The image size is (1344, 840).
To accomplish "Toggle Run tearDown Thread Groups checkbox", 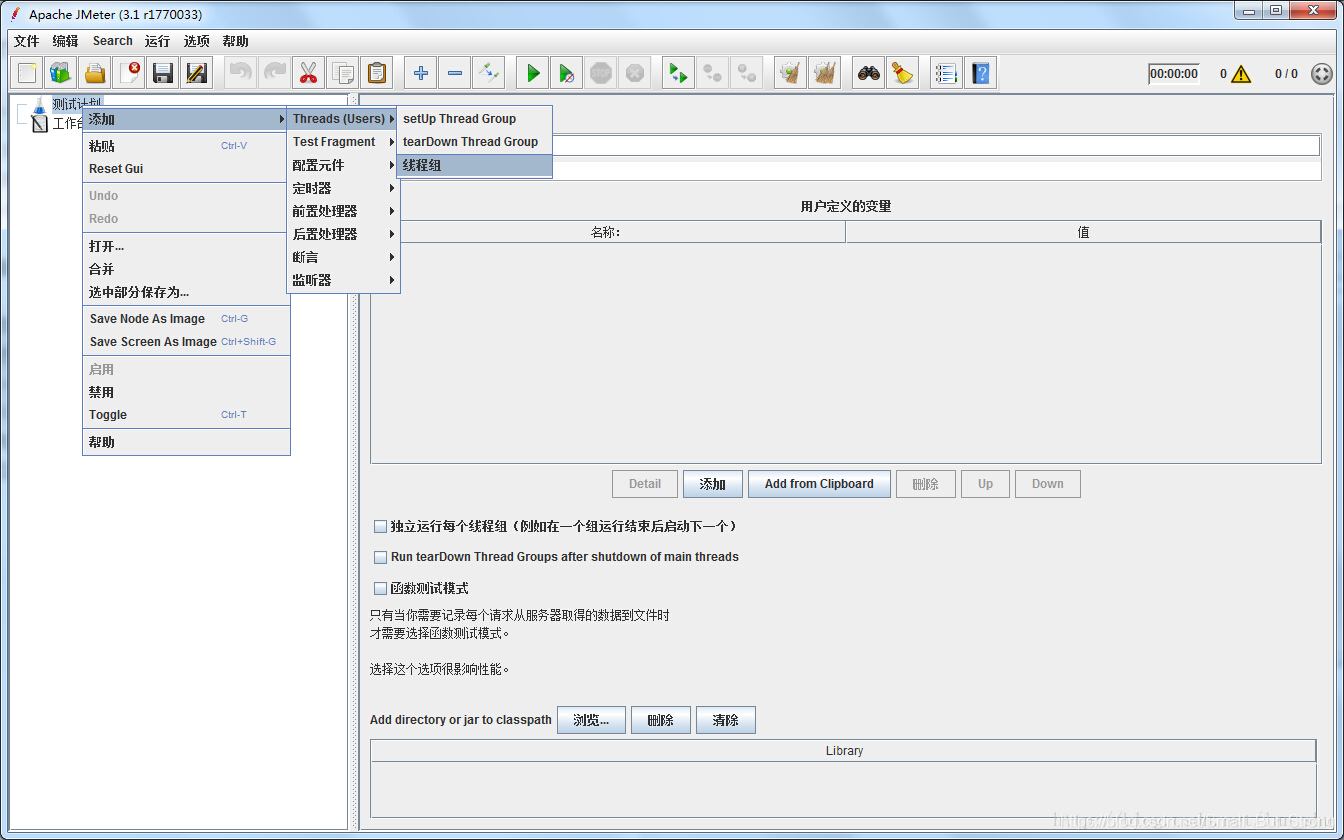I will (380, 557).
